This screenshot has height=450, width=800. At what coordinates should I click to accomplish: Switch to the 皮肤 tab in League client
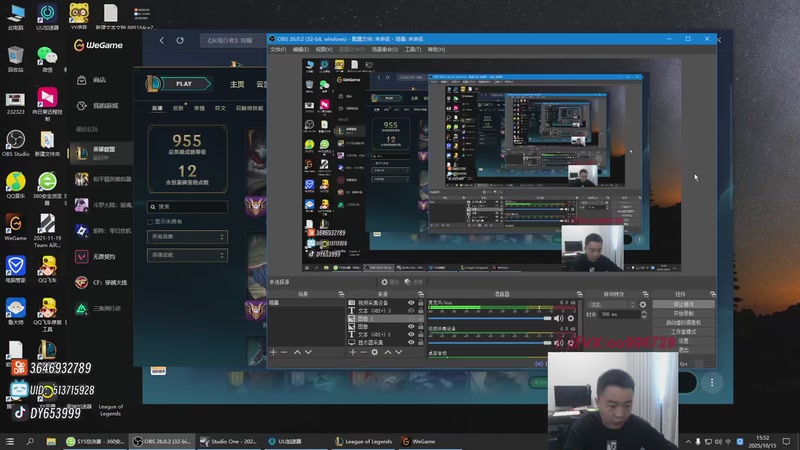(178, 108)
